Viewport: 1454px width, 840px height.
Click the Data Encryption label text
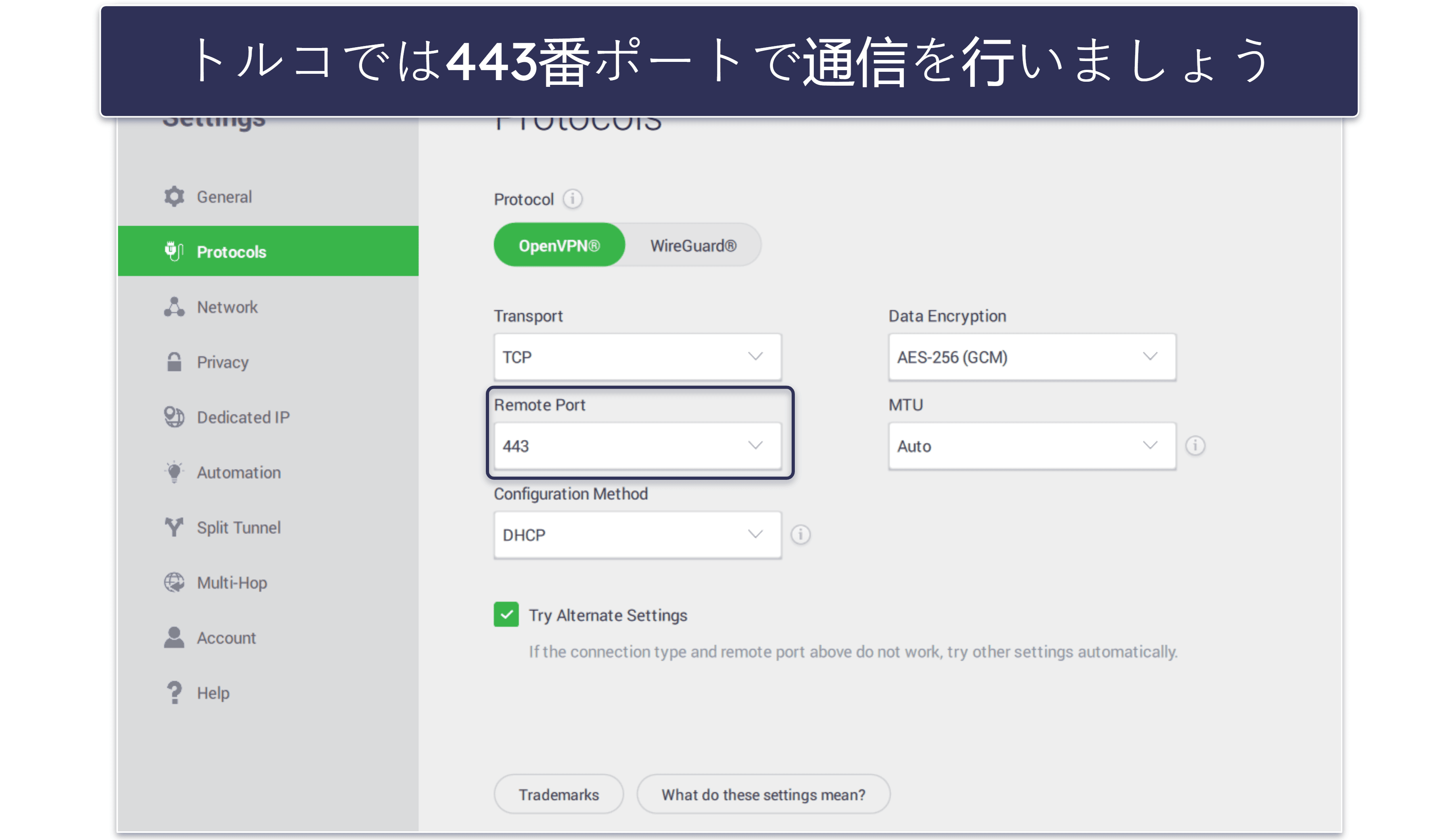(x=947, y=316)
